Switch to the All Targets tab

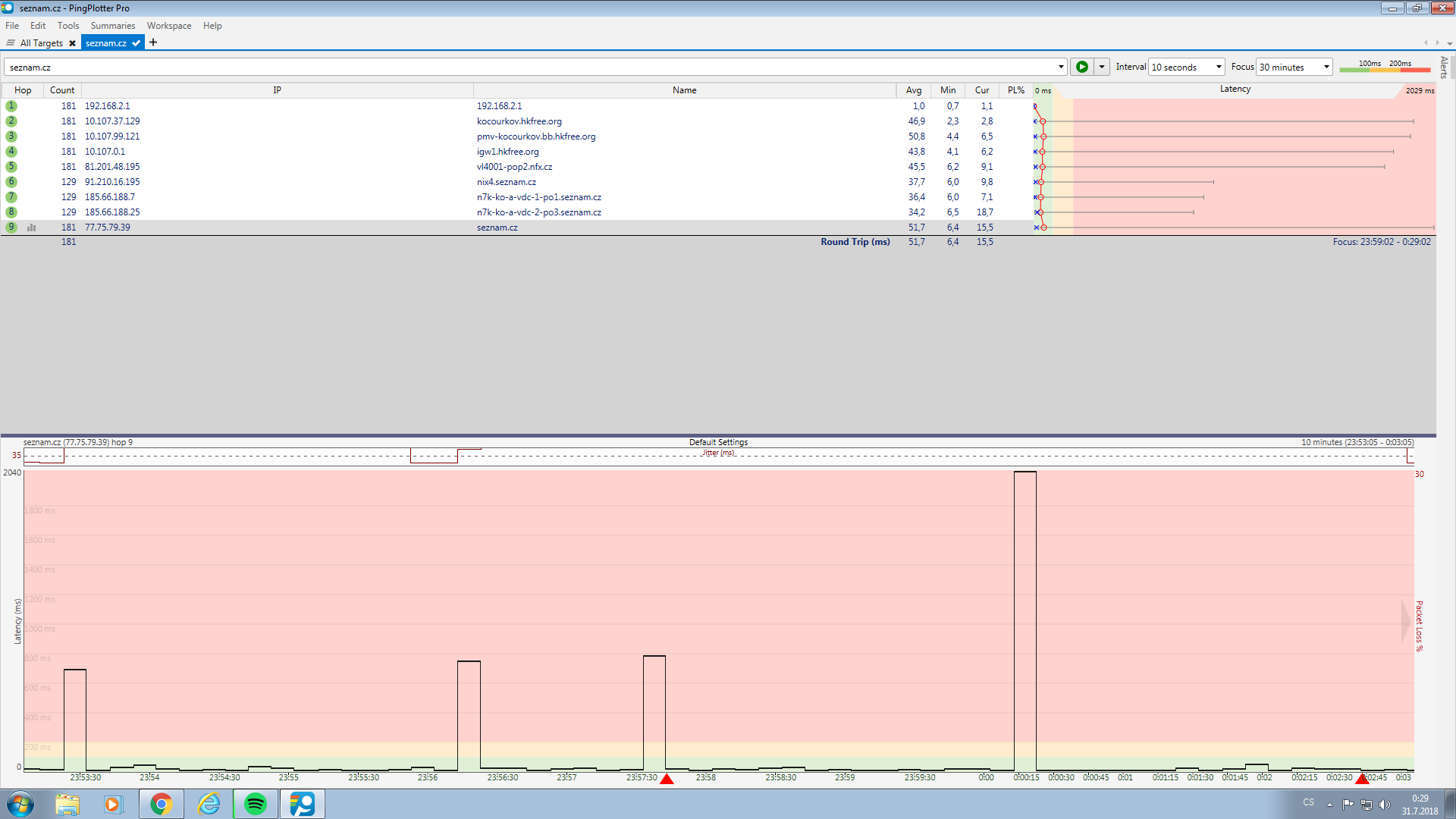[x=41, y=43]
